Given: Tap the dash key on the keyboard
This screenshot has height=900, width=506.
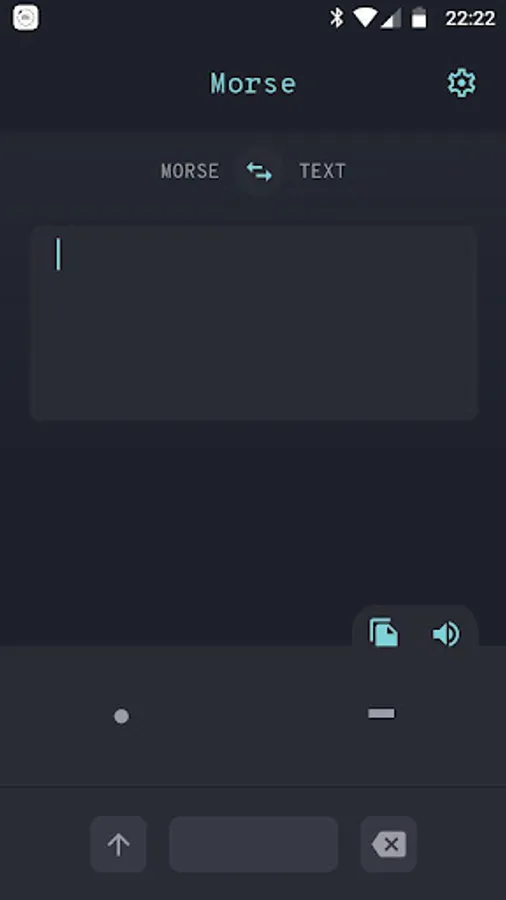Looking at the screenshot, I should pyautogui.click(x=381, y=713).
